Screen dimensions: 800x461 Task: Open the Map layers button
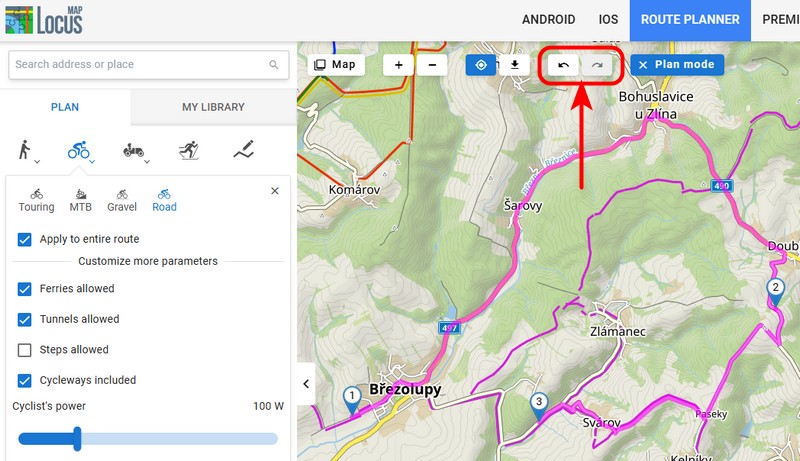click(x=335, y=65)
